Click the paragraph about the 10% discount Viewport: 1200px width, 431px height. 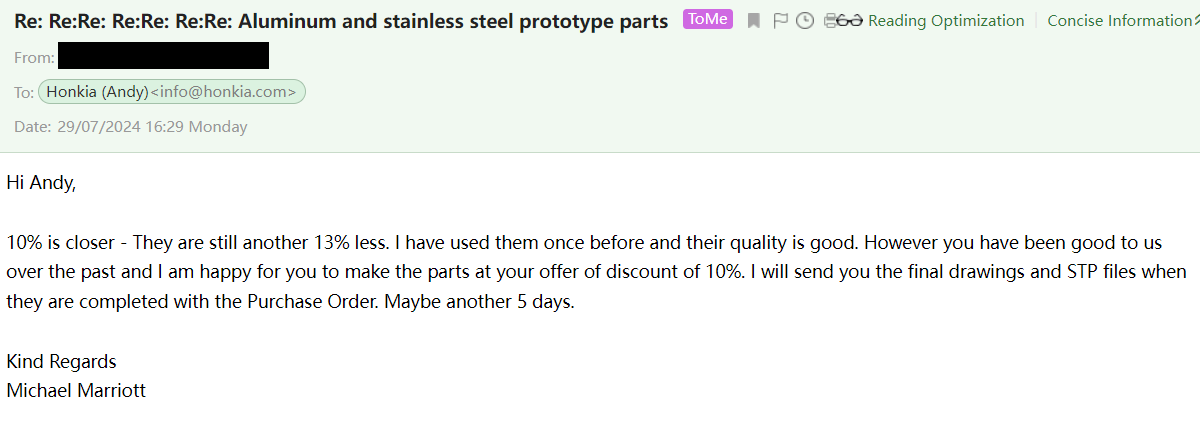pos(597,272)
